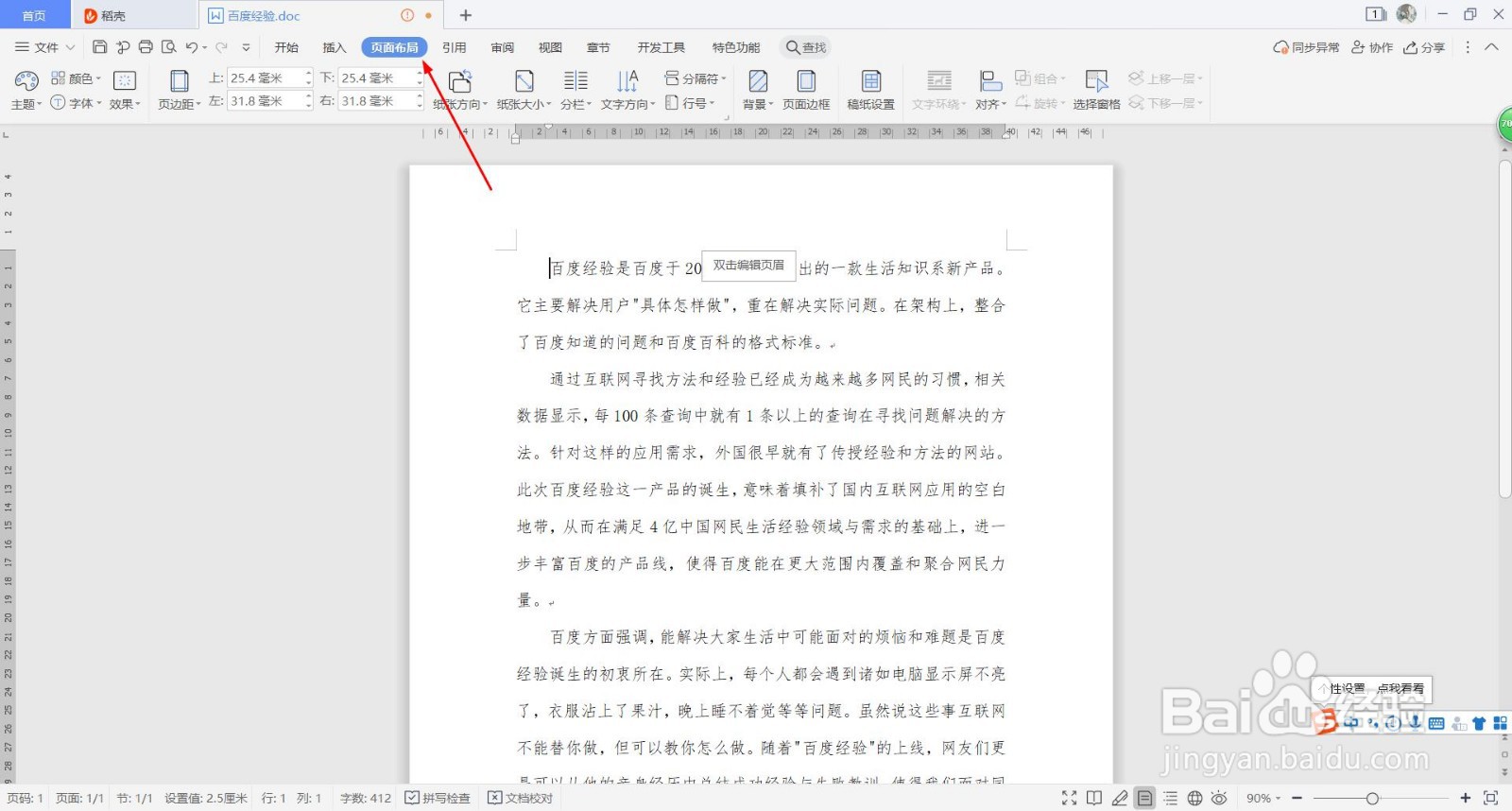
Task: Click the zoom slider handle
Action: 1372,799
